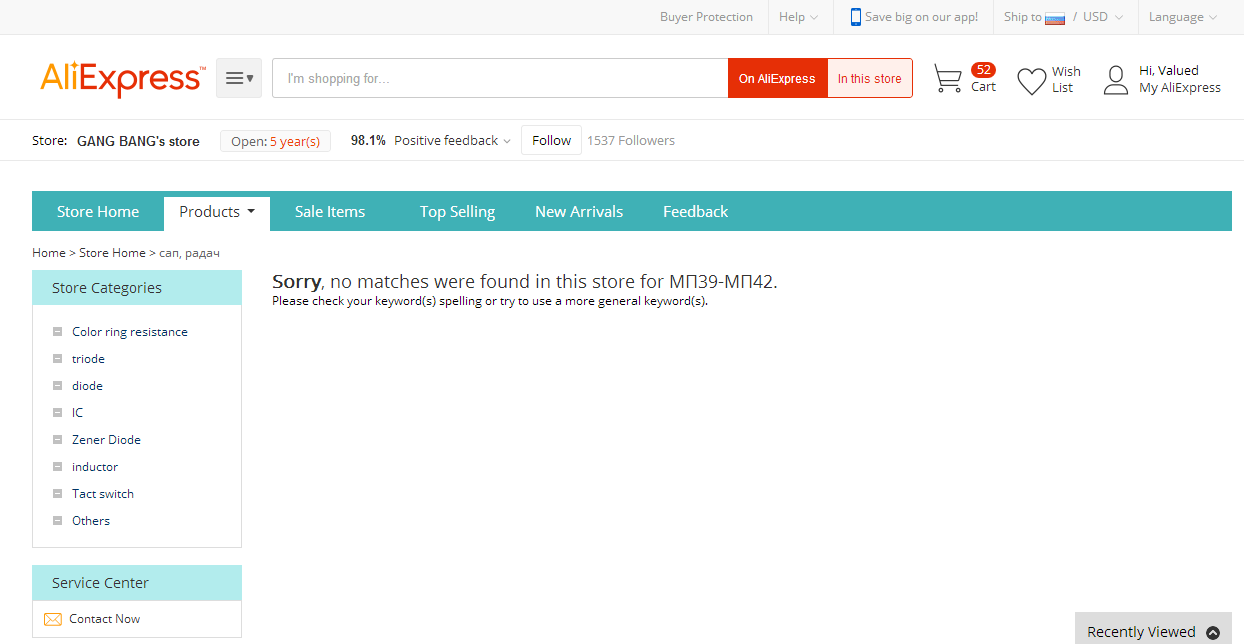Click Home in the breadcrumb
Screen dimensions: 1244x644
(49, 253)
